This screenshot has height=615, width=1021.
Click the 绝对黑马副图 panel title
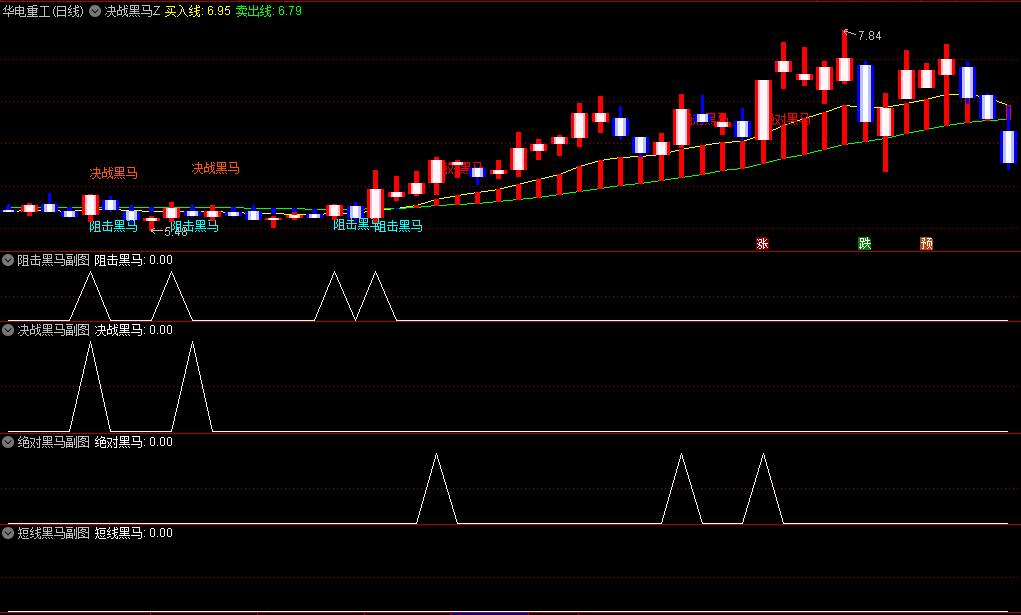pos(53,442)
